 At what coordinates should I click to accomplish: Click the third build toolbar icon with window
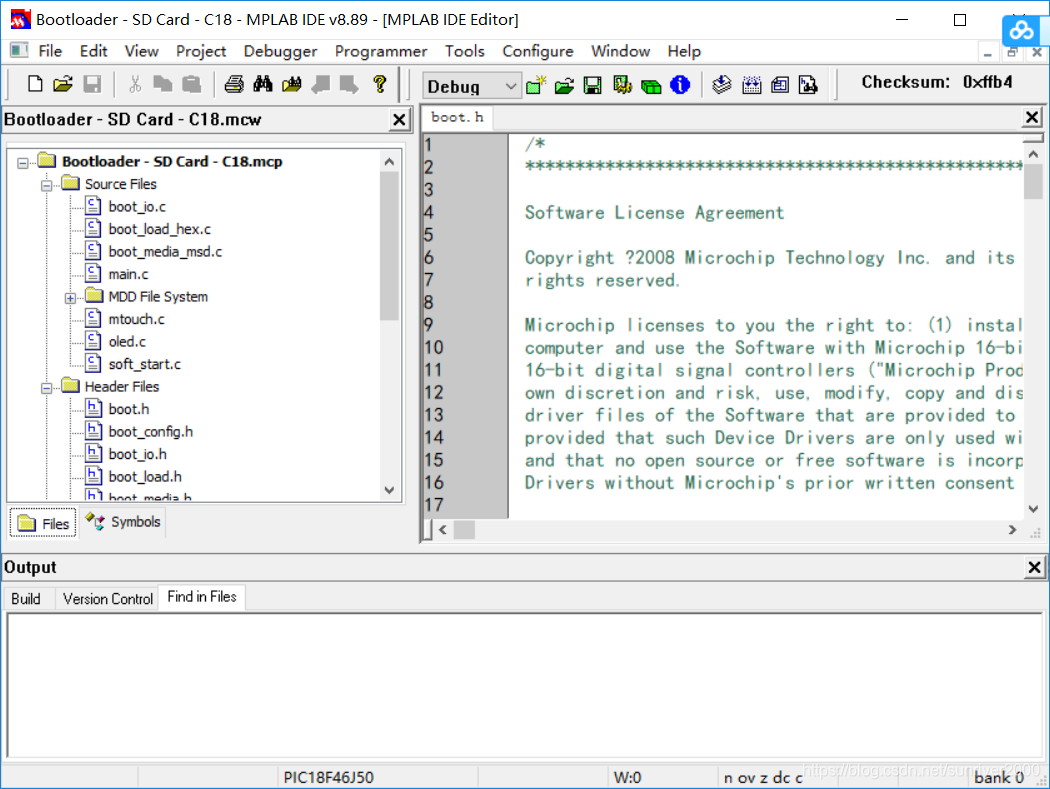click(x=779, y=85)
